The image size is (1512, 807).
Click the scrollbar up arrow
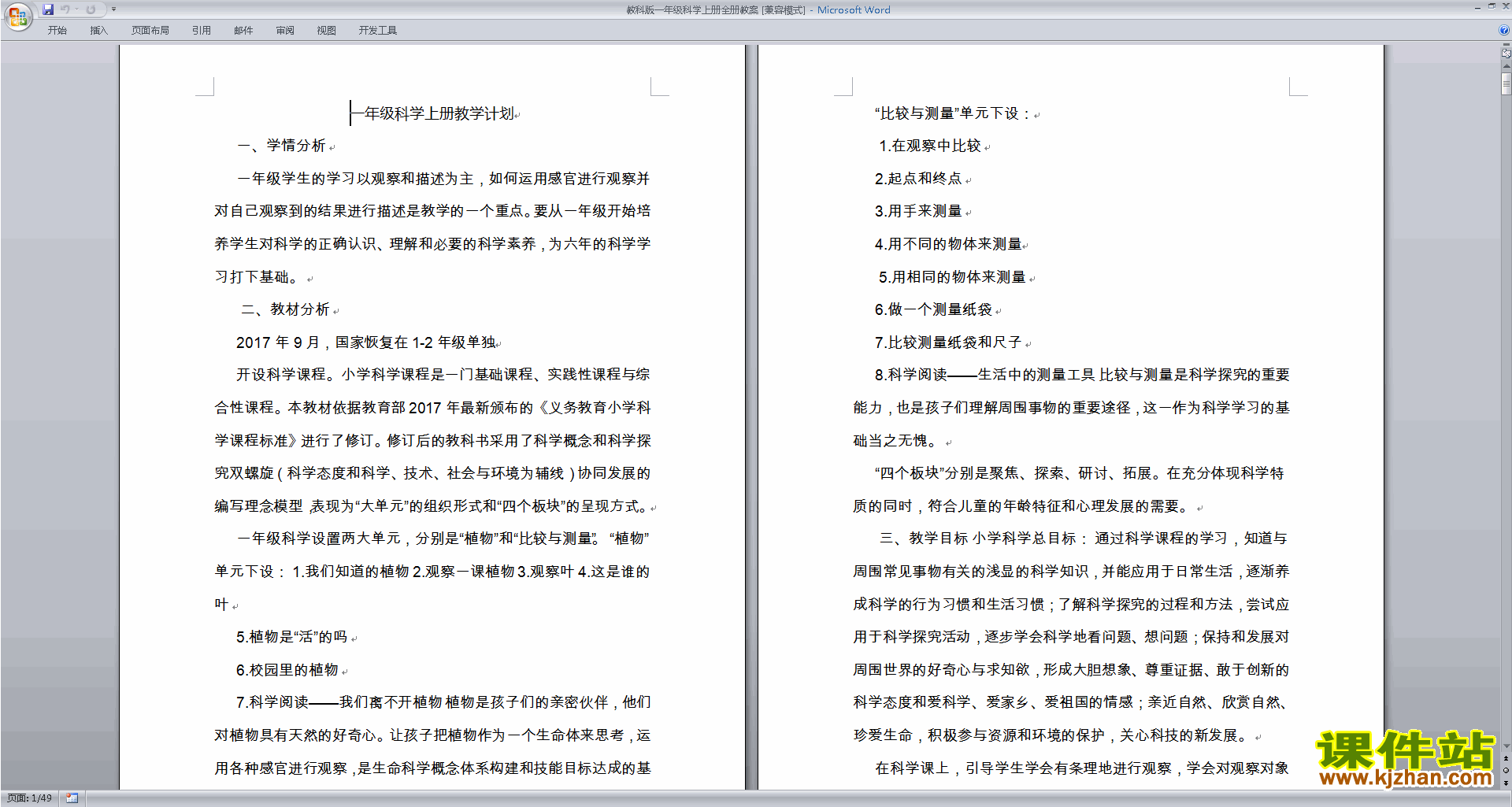click(x=1506, y=66)
